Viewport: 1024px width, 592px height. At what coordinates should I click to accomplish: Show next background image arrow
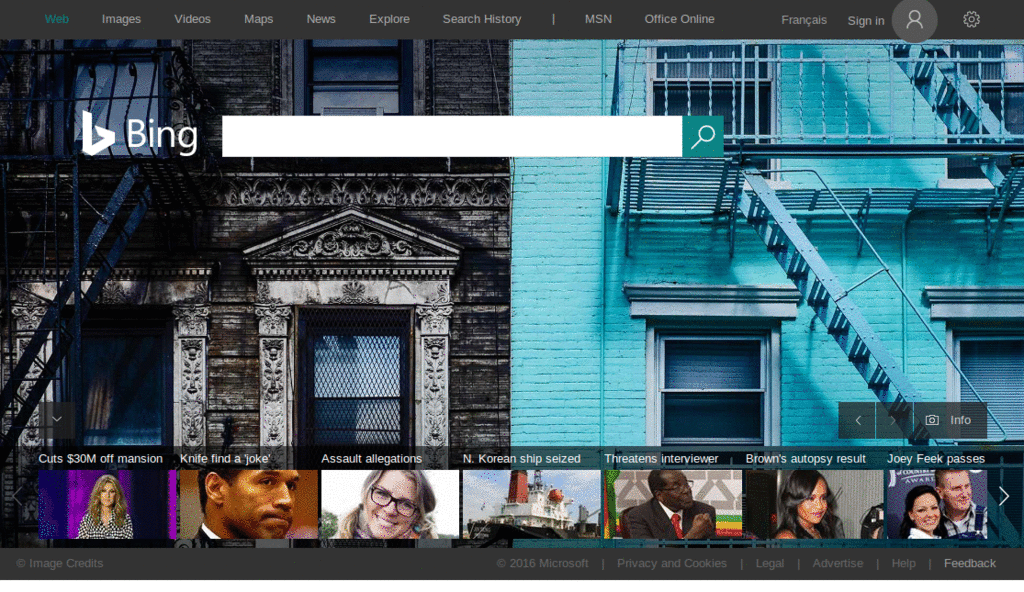894,420
